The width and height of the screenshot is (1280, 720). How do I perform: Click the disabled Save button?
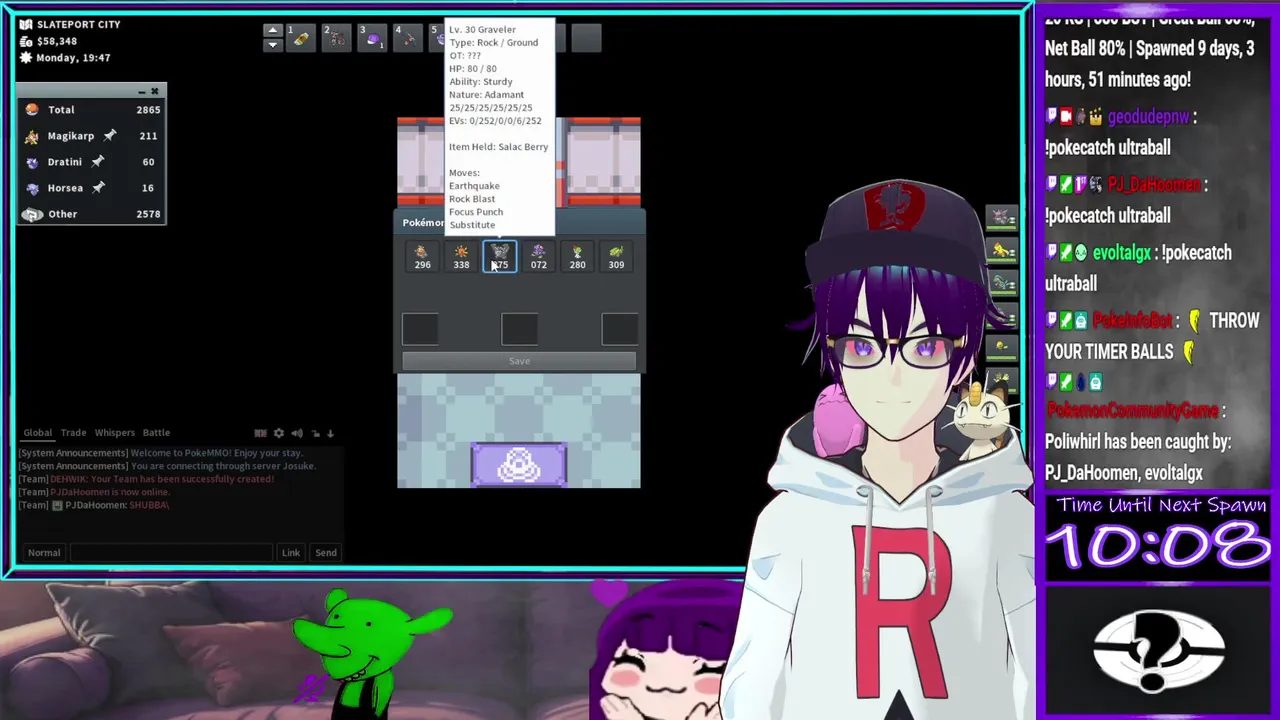(519, 361)
